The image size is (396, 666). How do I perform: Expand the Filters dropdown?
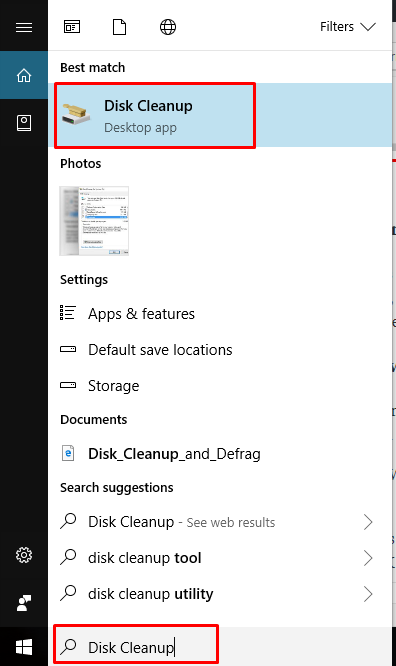point(348,27)
